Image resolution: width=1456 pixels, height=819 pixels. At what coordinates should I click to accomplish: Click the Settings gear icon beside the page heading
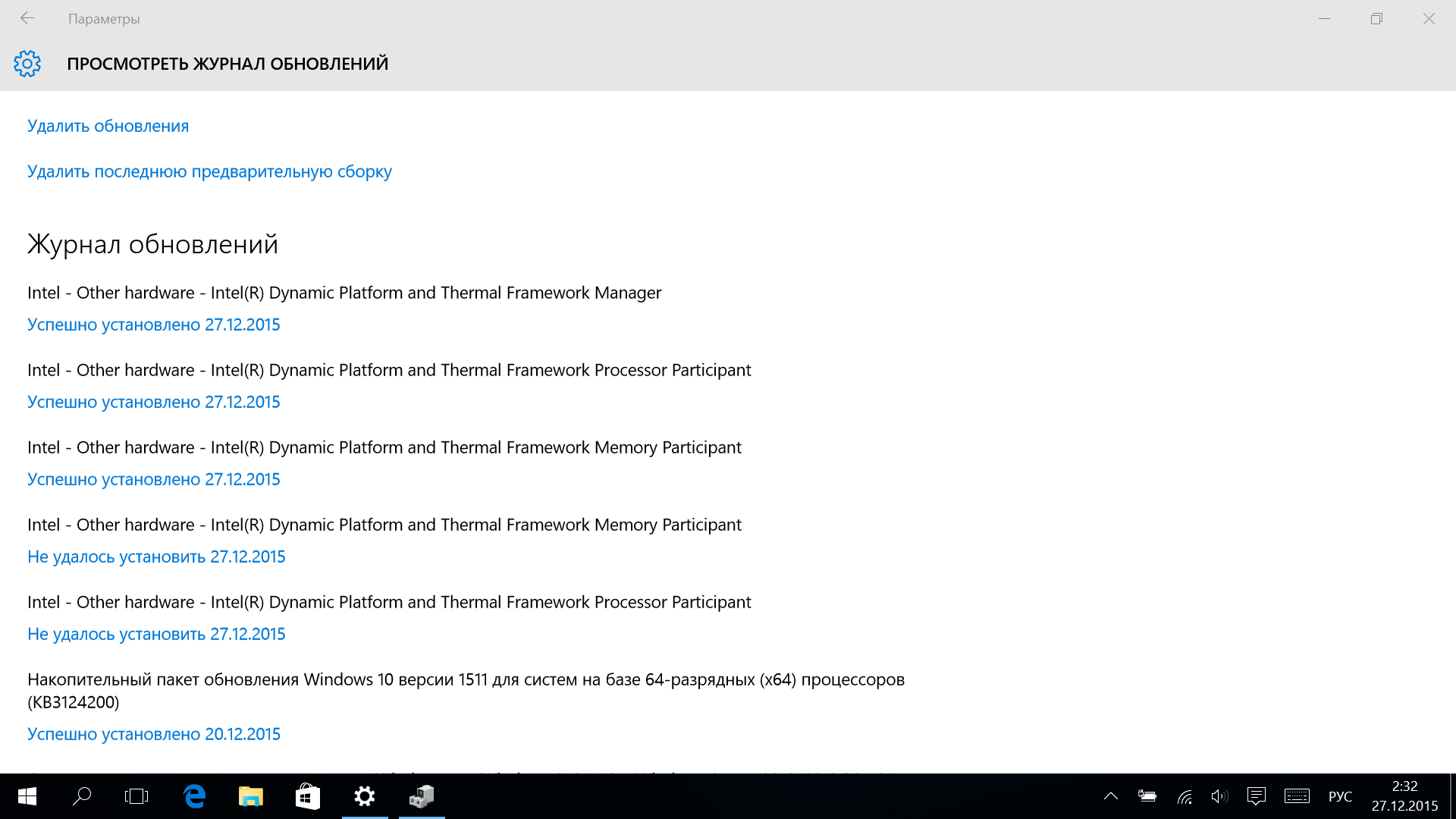tap(27, 64)
